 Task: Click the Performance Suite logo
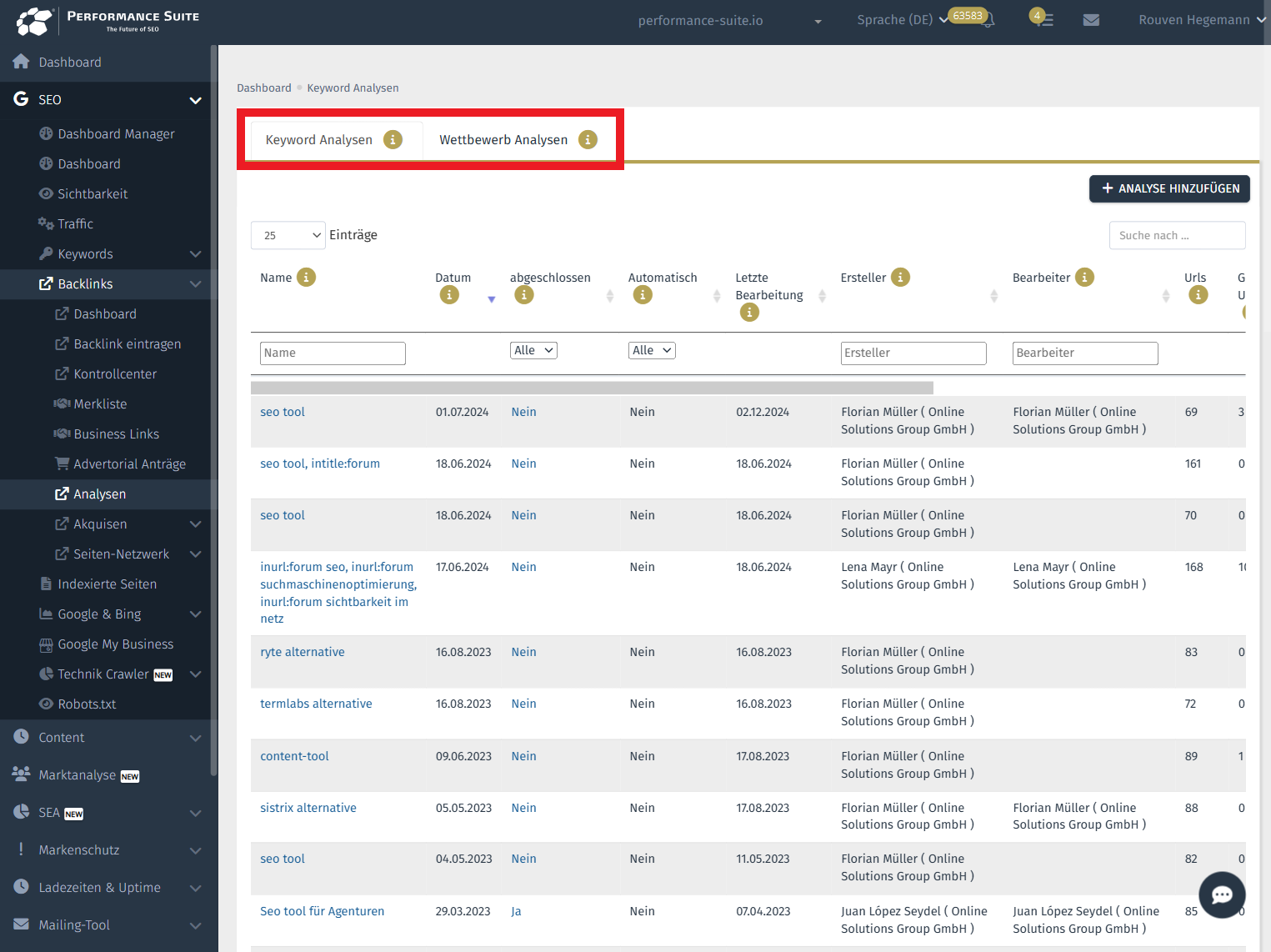pos(108,21)
